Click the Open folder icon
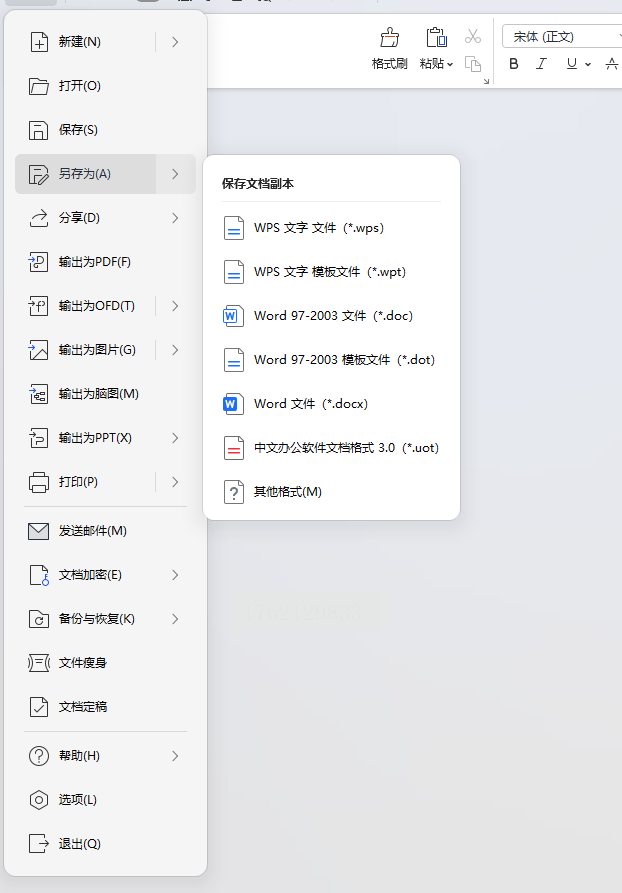The image size is (622, 893). (39, 86)
